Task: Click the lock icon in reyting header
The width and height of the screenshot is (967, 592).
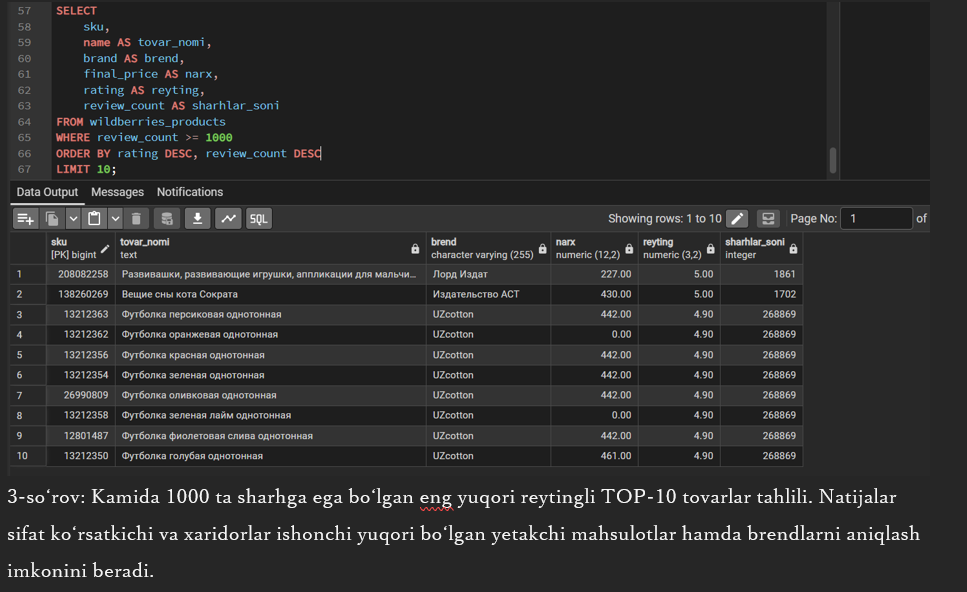Action: [x=710, y=249]
